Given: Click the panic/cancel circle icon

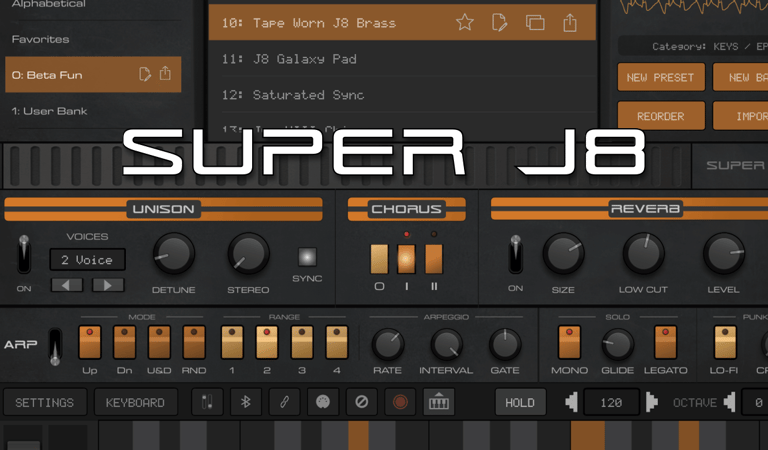Looking at the screenshot, I should click(361, 402).
